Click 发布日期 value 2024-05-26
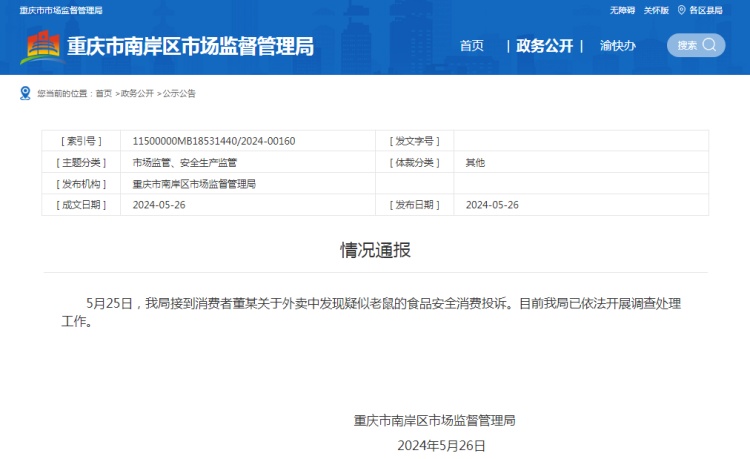Screen dimensions: 750x459 tap(492, 205)
